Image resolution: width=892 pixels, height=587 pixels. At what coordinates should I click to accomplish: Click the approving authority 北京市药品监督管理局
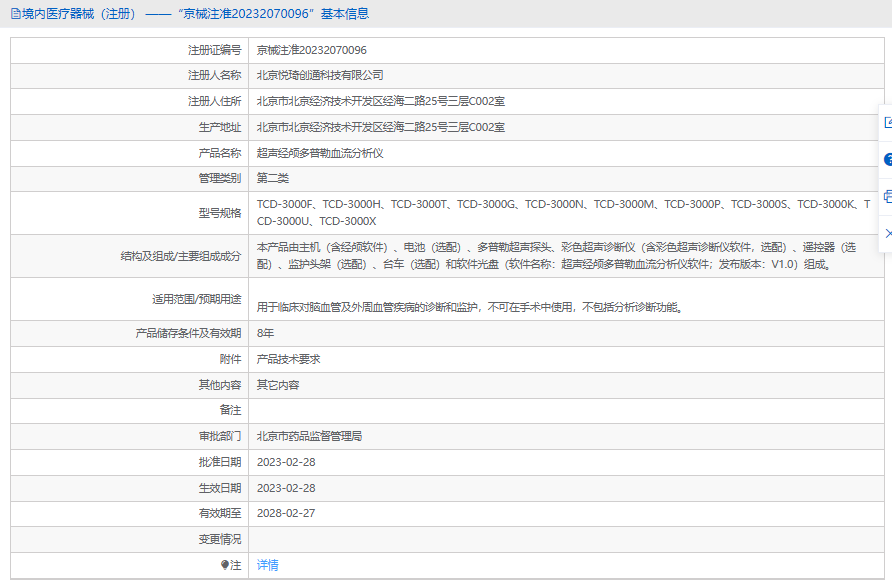coord(309,436)
